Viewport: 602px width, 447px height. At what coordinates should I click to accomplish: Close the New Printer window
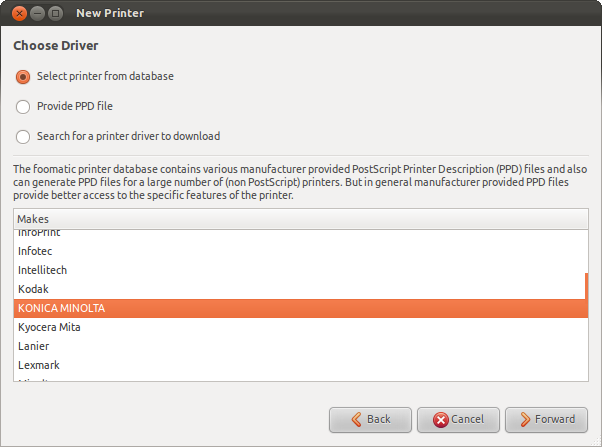click(19, 14)
